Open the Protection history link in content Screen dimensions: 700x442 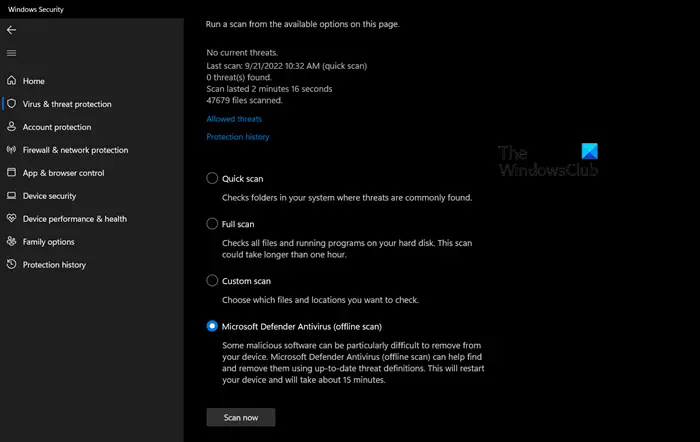click(x=238, y=137)
